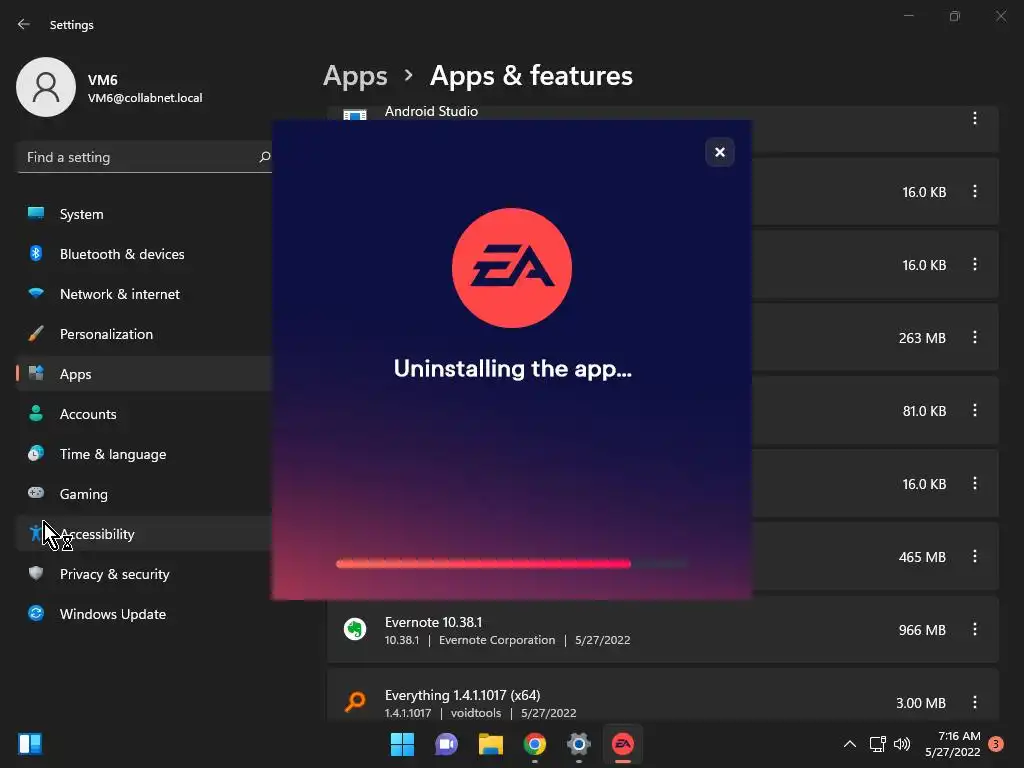The height and width of the screenshot is (768, 1024).
Task: Click the EA logo in uninstaller
Action: [x=512, y=268]
